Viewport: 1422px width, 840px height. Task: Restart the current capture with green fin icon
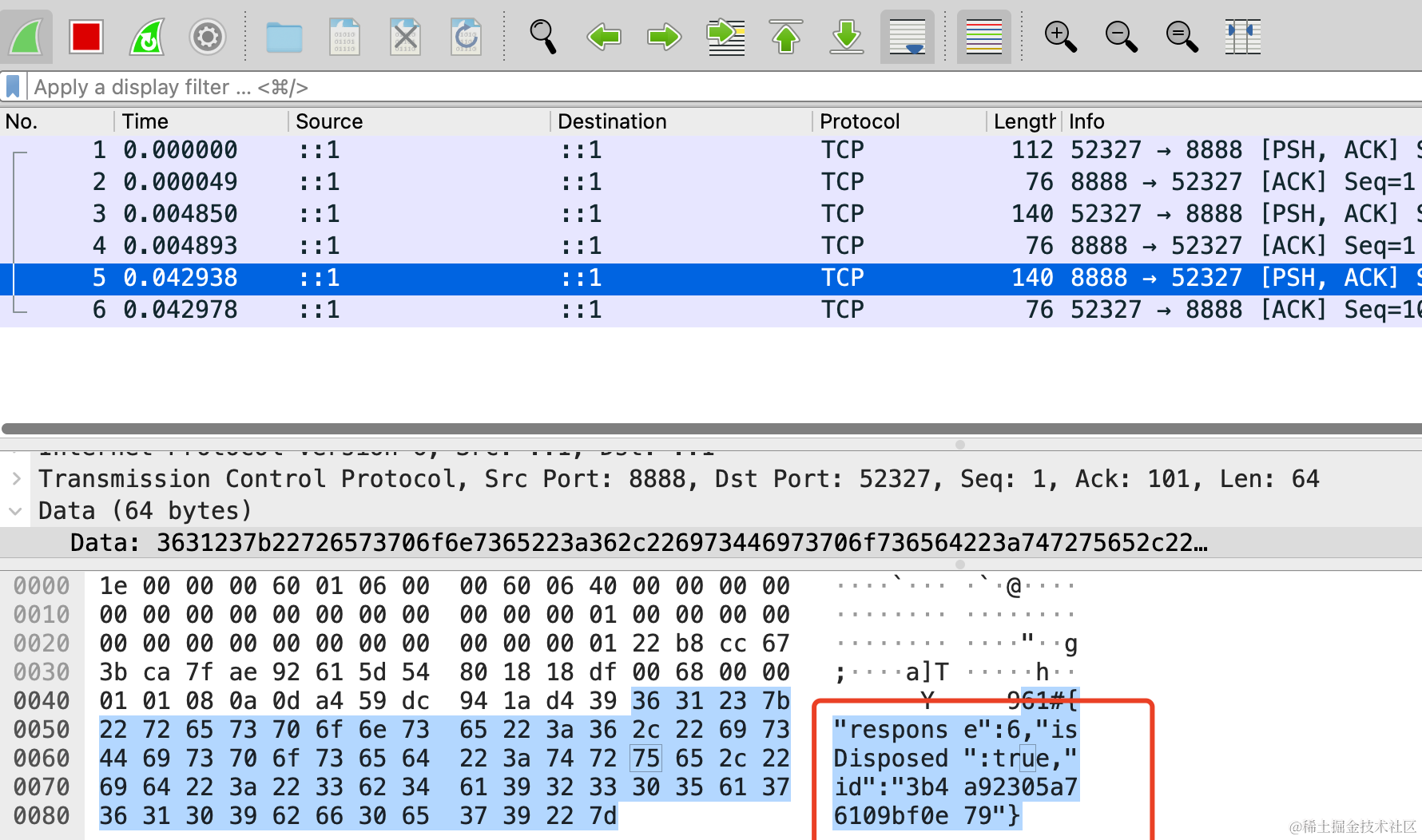click(147, 37)
